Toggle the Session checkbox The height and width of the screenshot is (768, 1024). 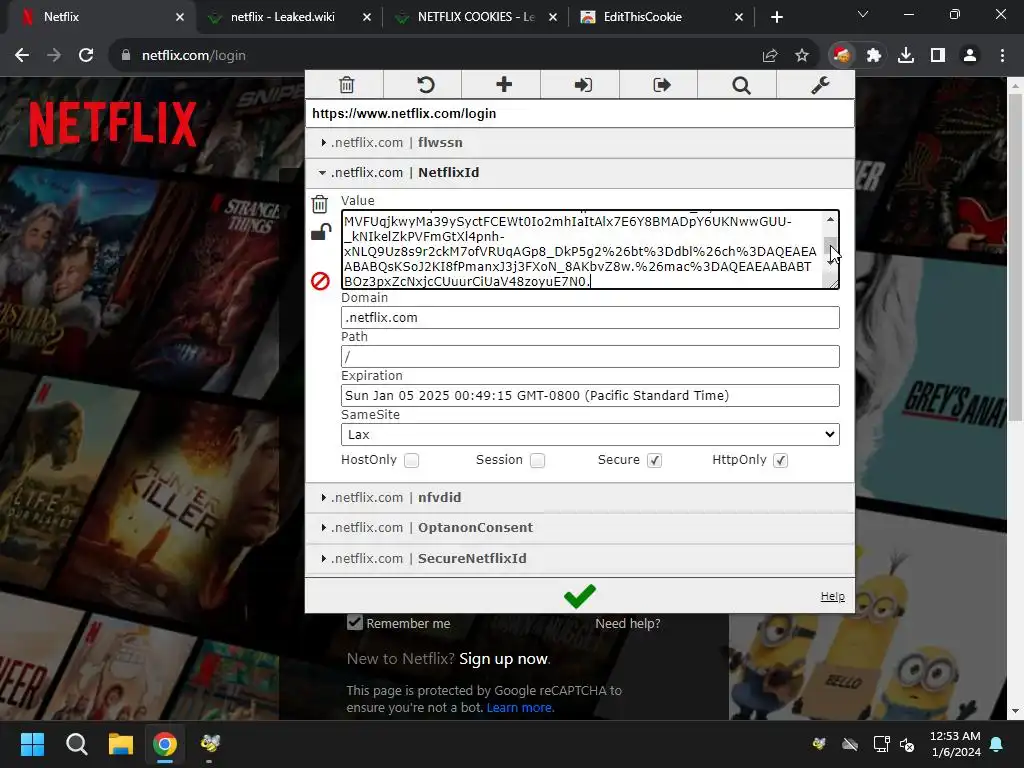[x=537, y=460]
